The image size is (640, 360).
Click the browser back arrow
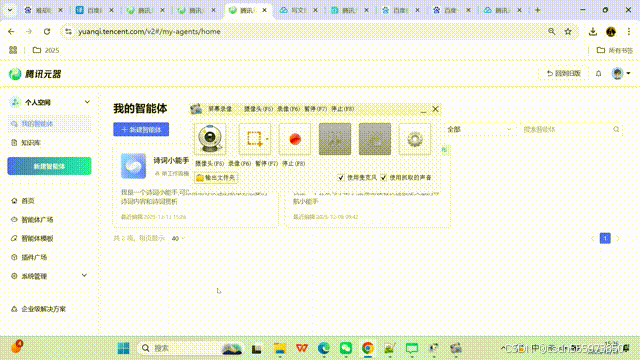(11, 31)
